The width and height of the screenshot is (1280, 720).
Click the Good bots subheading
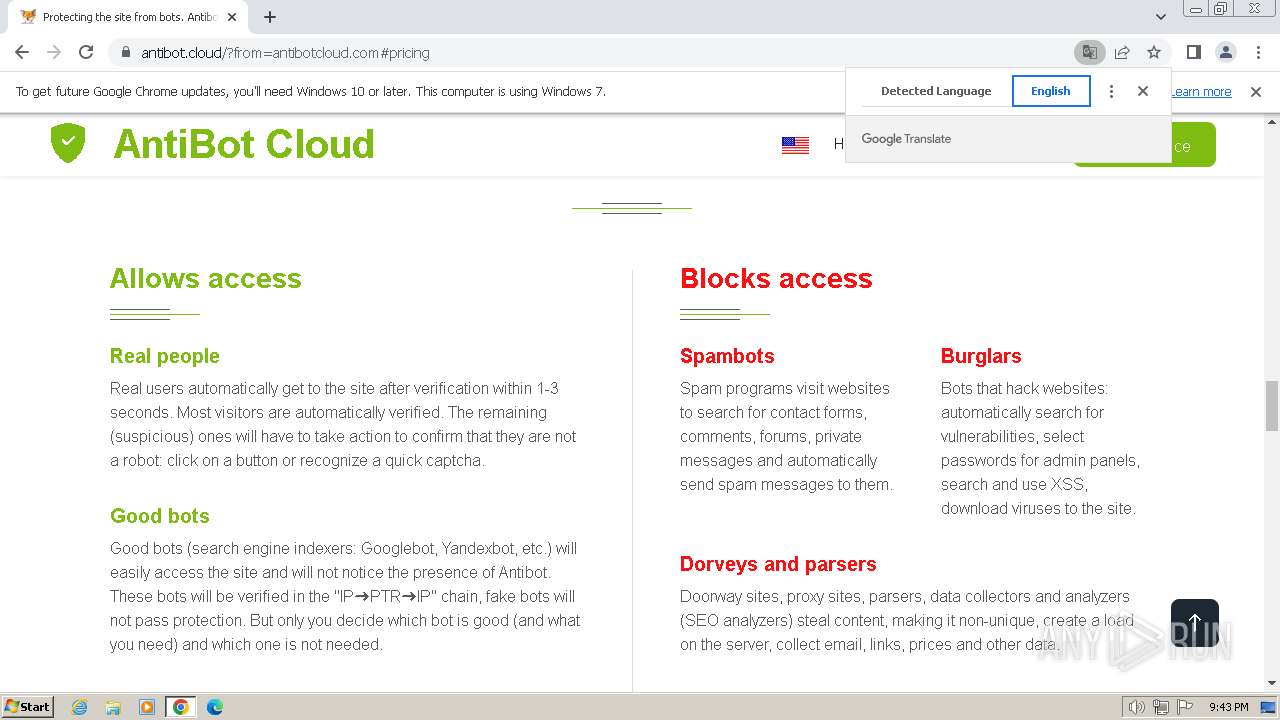click(x=160, y=516)
